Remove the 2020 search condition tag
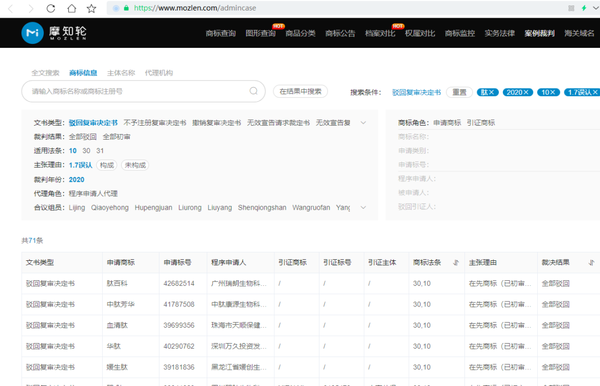The width and height of the screenshot is (600, 386). (x=517, y=92)
